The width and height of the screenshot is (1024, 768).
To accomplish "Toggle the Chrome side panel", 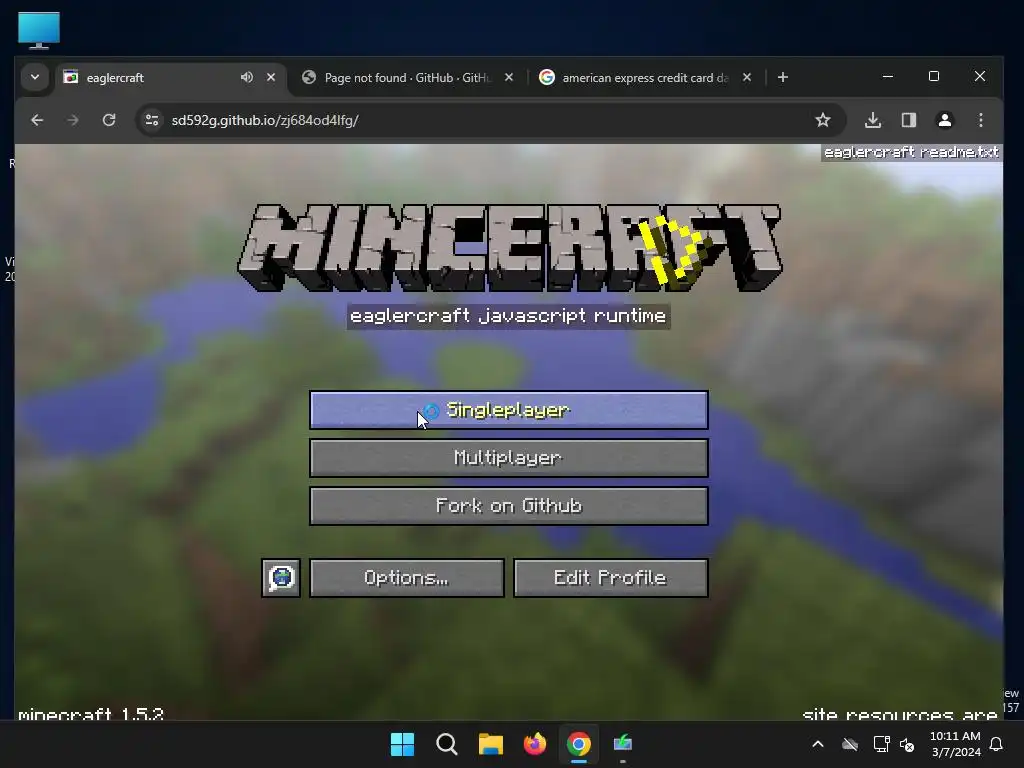I will [x=909, y=120].
